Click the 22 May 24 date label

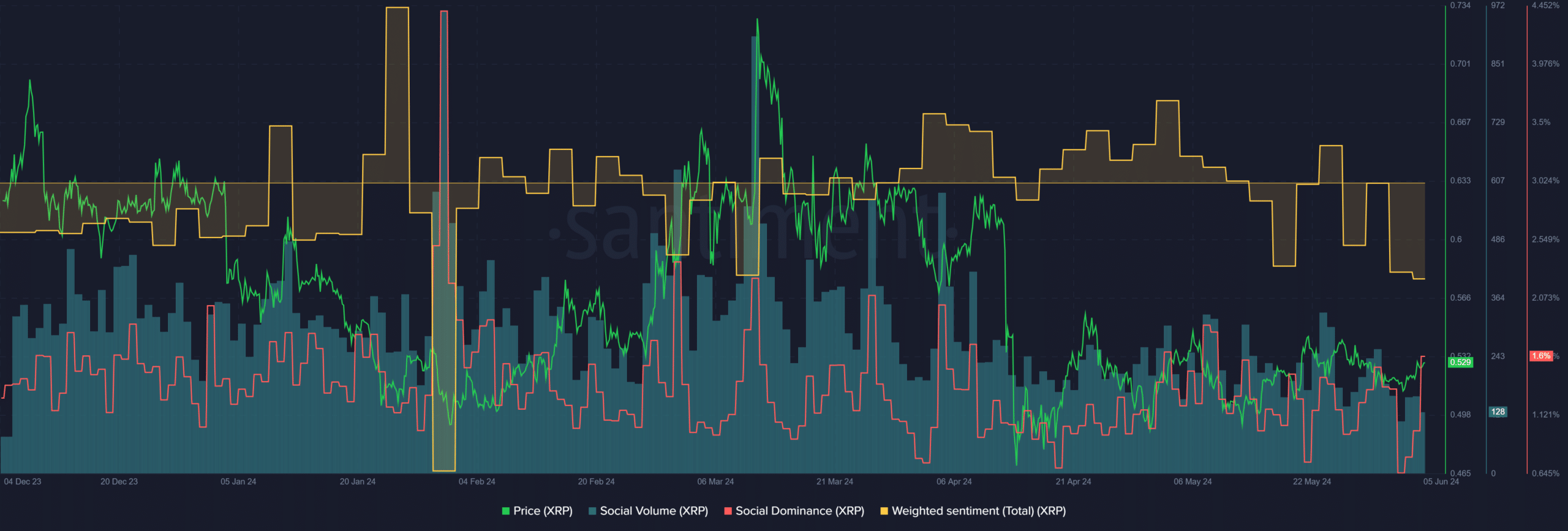pyautogui.click(x=1312, y=481)
